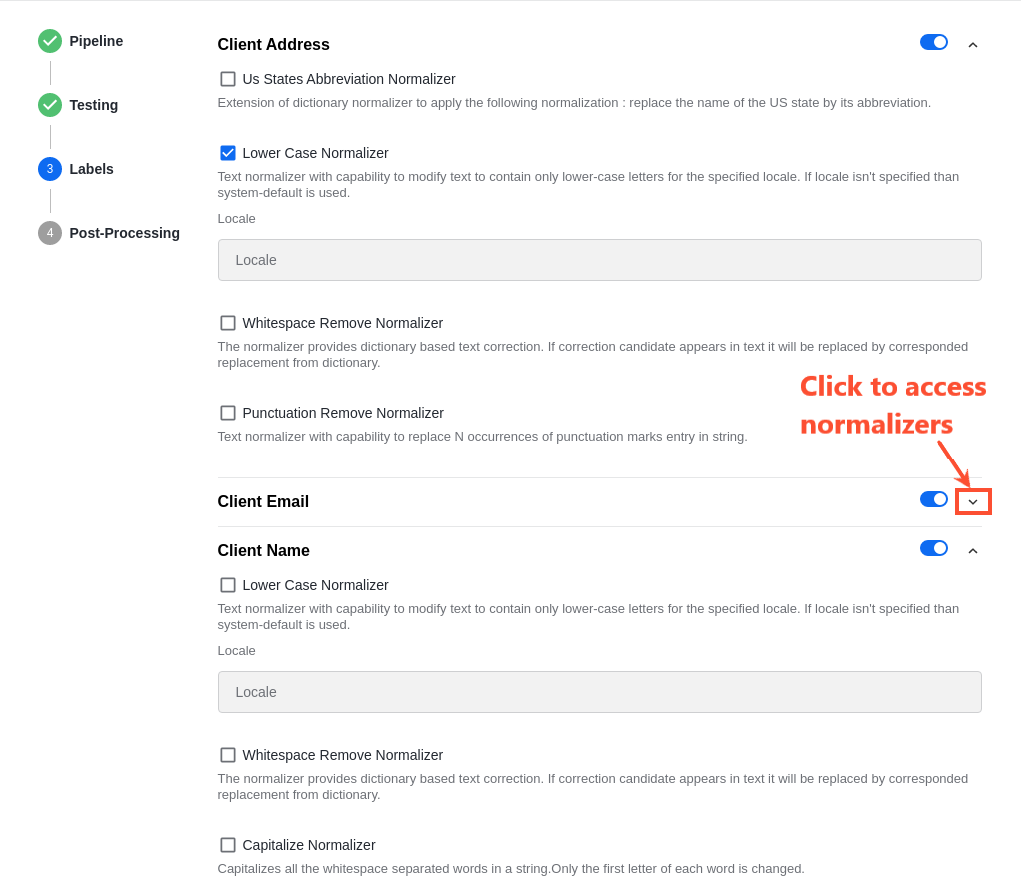Check Us States Abbreviation Normalizer checkbox
Viewport: 1021px width, 885px height.
[228, 79]
